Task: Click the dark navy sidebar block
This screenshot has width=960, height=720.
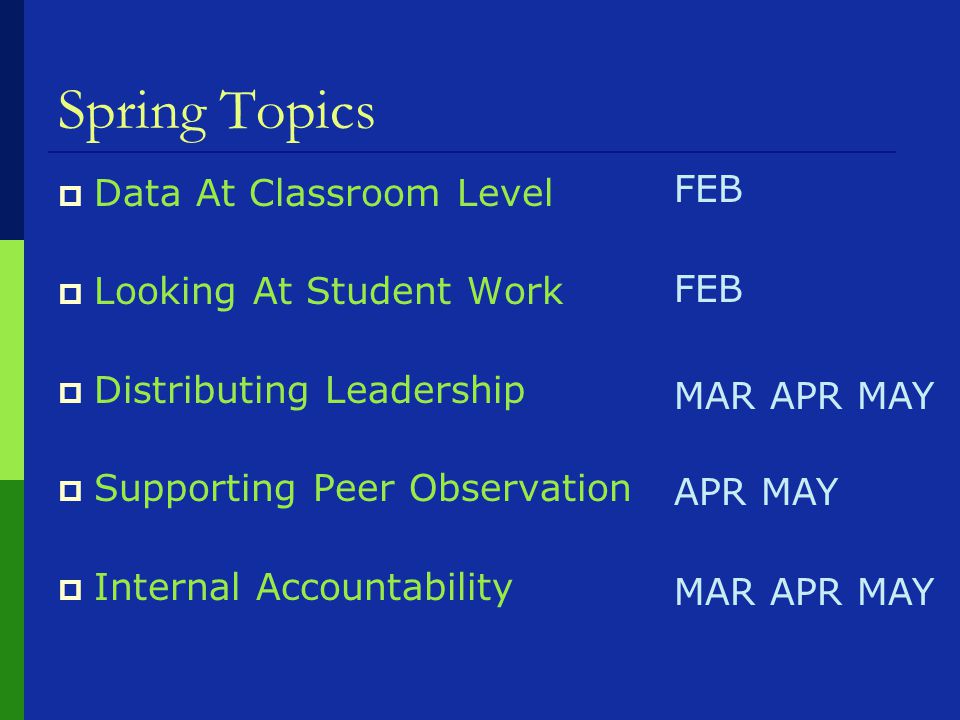Action: [12, 120]
